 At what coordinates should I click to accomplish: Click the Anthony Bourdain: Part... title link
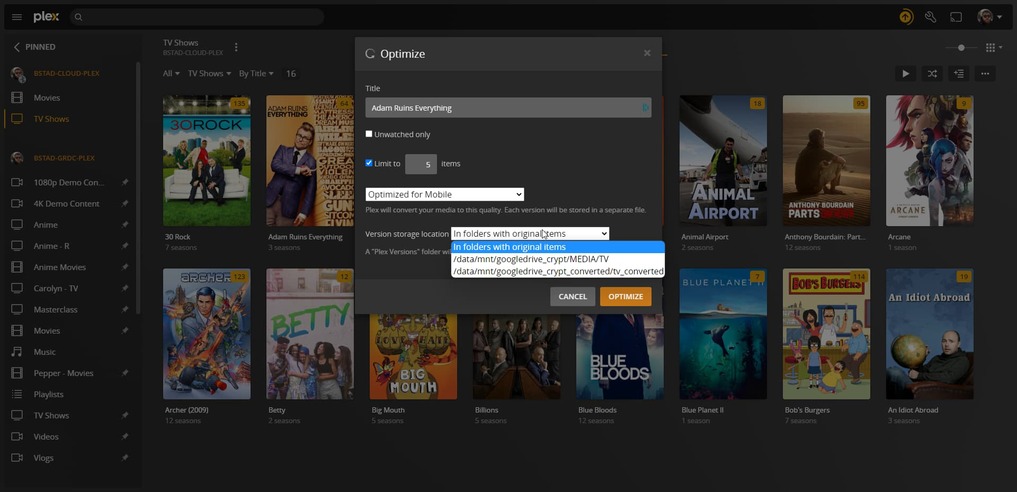(824, 237)
